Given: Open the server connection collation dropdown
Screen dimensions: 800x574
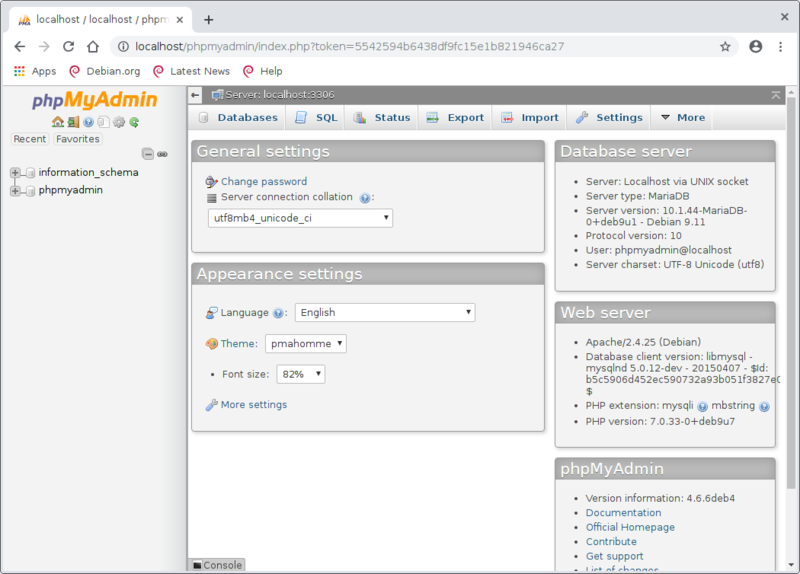Looking at the screenshot, I should pos(300,218).
